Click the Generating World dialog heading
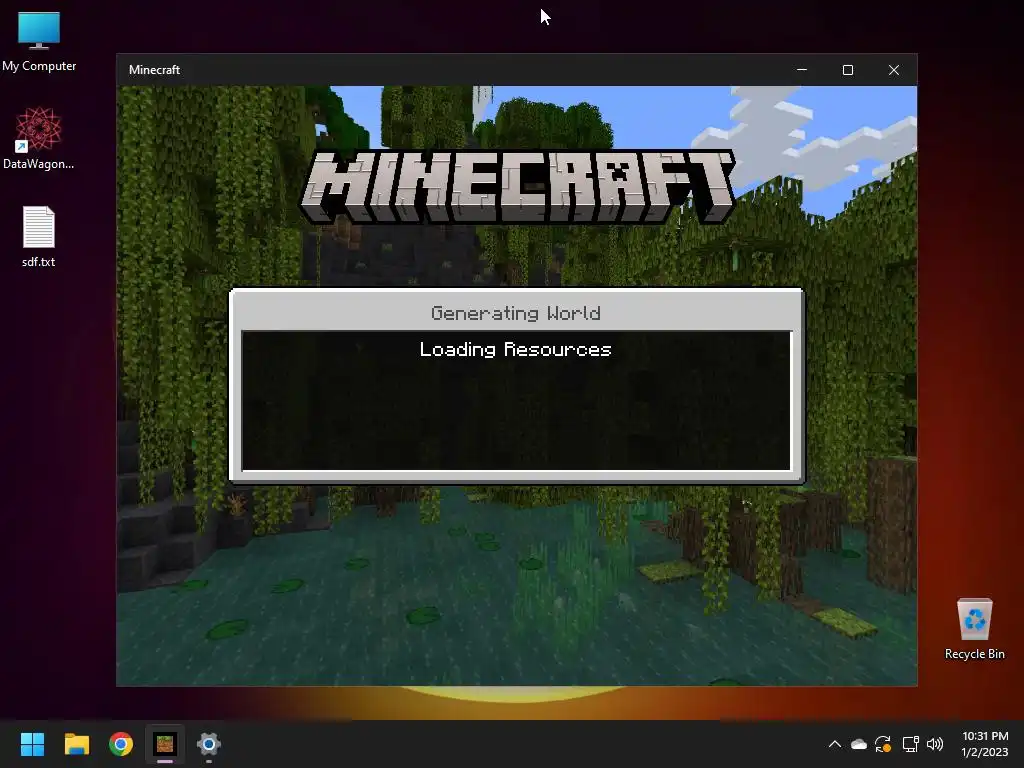The image size is (1024, 768). [516, 313]
